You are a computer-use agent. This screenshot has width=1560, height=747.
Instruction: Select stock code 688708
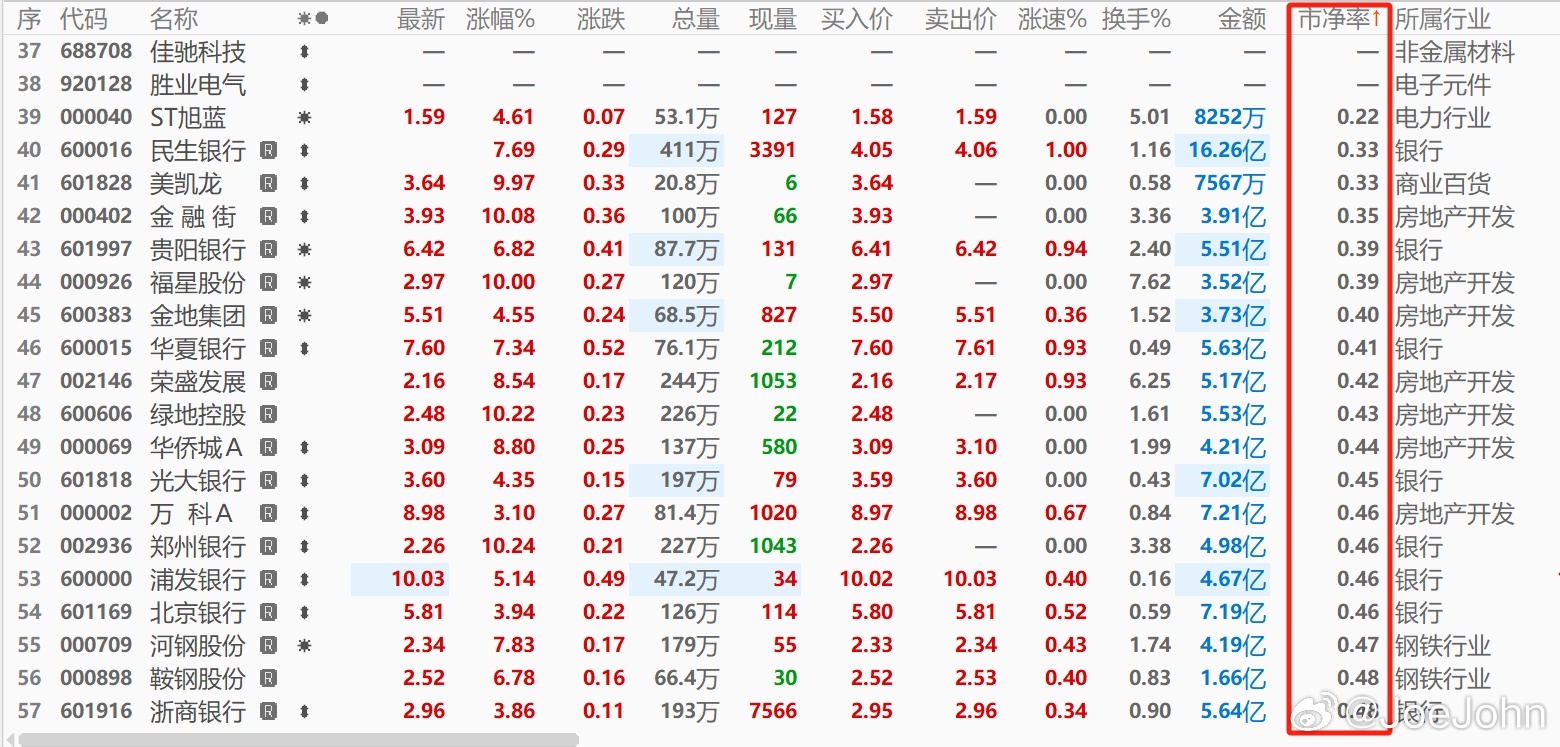(x=96, y=52)
